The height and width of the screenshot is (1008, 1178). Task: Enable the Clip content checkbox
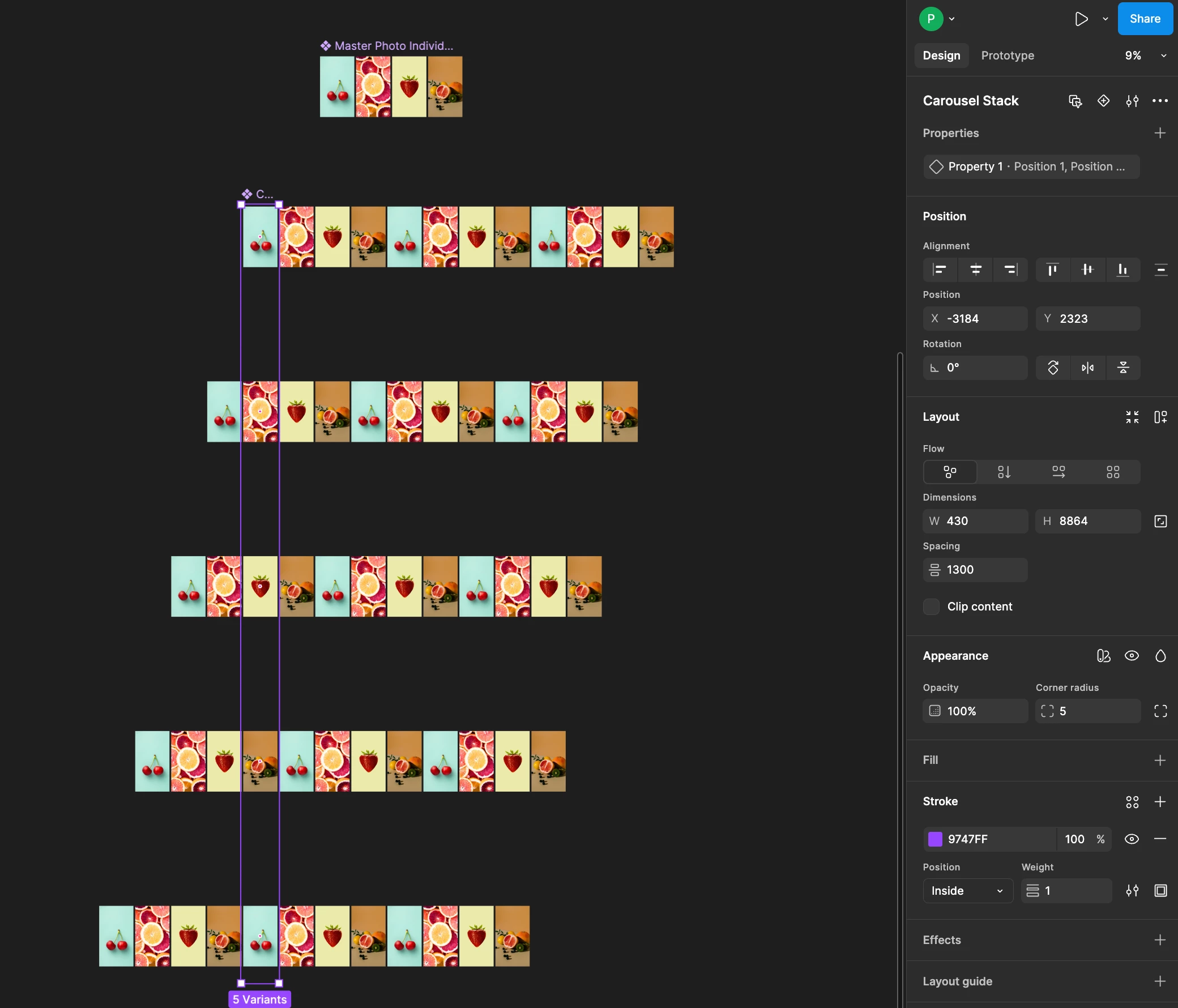[x=931, y=606]
